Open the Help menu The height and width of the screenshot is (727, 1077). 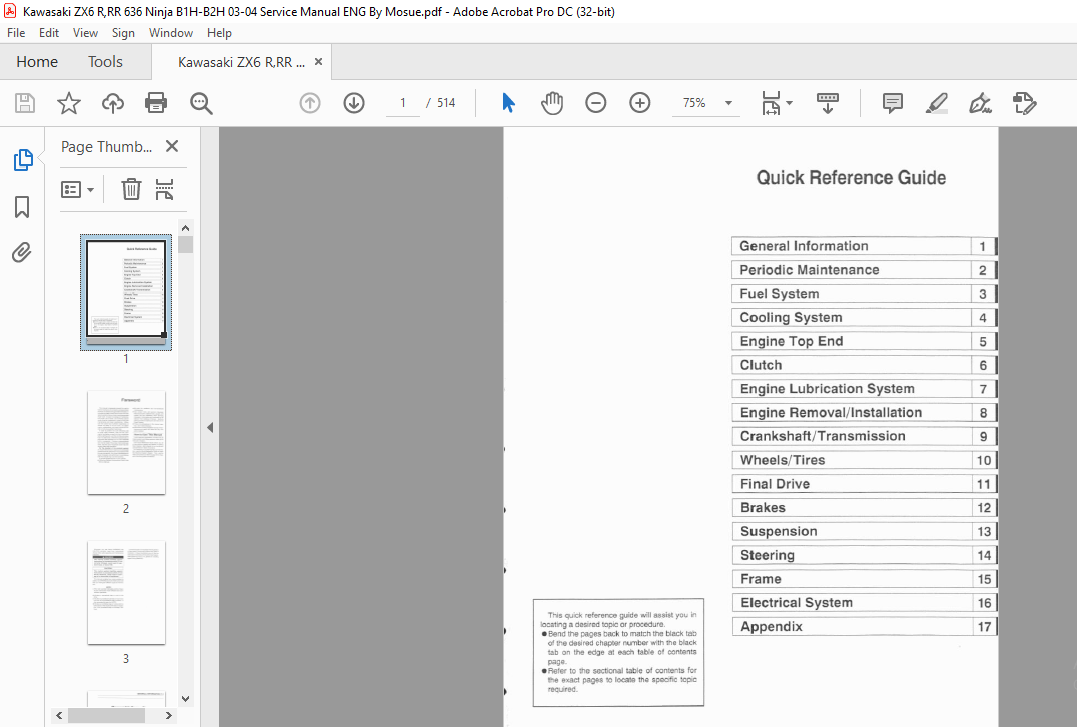click(x=219, y=32)
